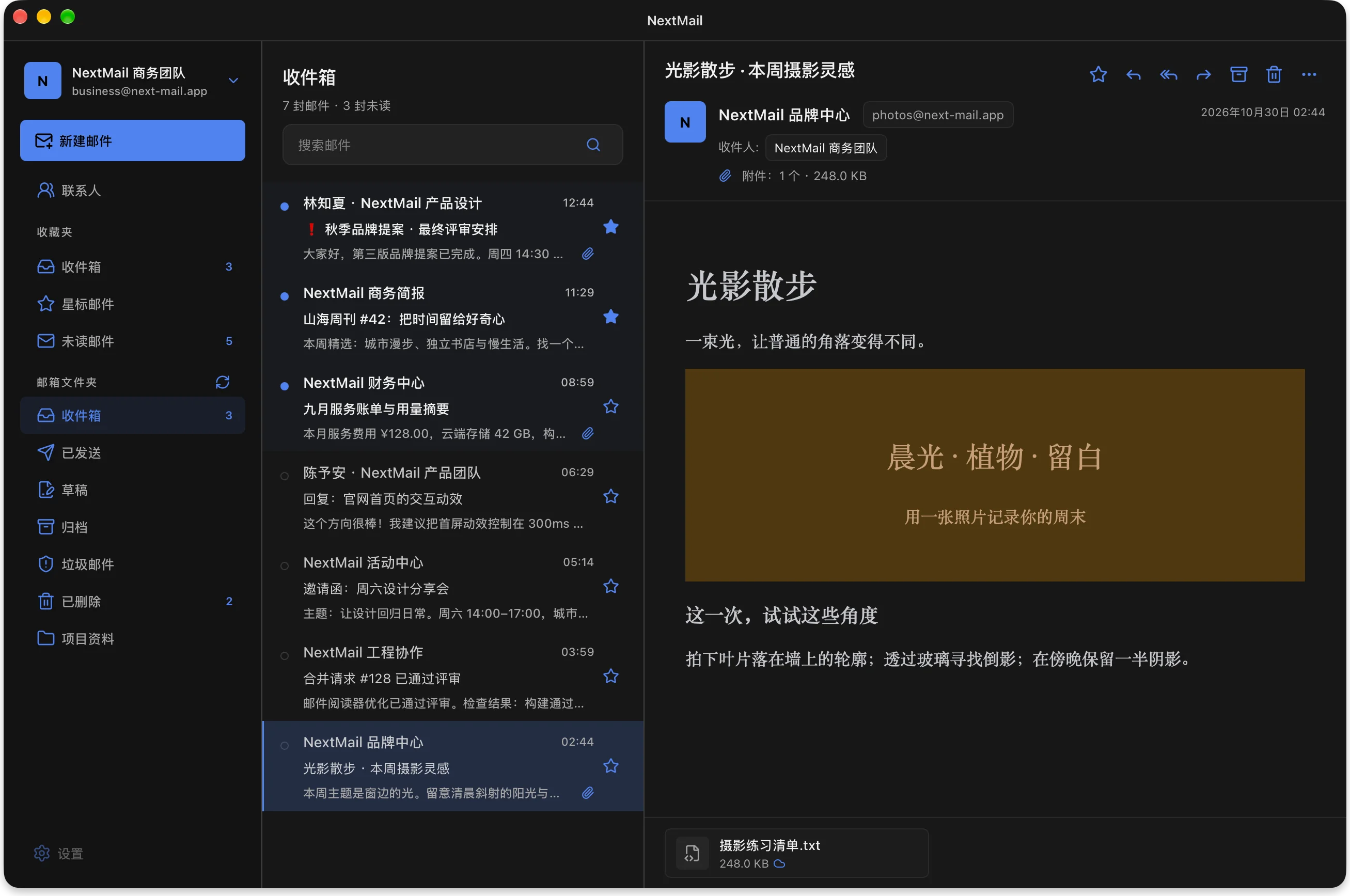Open the 已删除 folder

click(x=133, y=601)
